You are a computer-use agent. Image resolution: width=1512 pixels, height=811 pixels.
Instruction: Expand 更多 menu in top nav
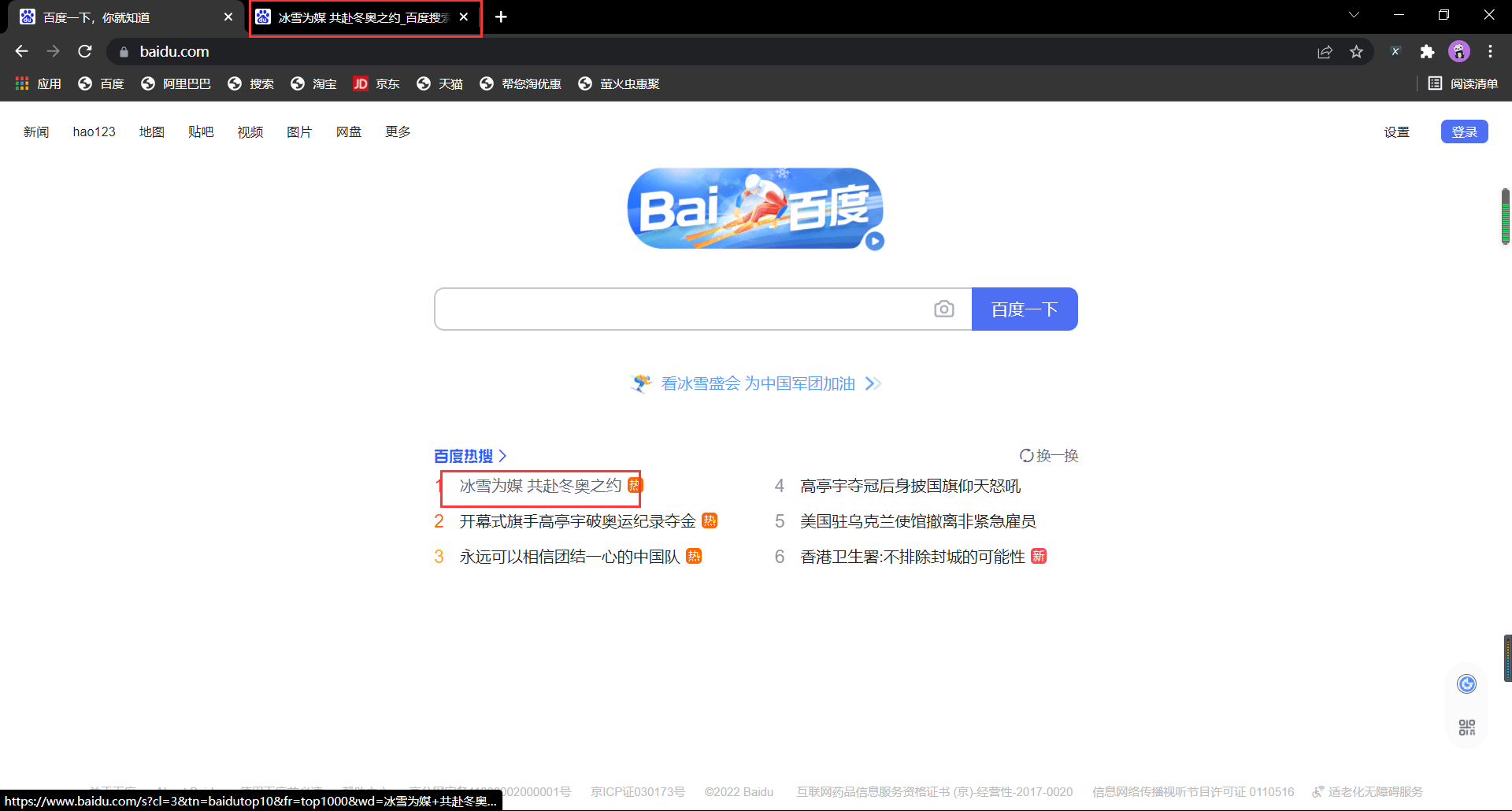tap(398, 131)
